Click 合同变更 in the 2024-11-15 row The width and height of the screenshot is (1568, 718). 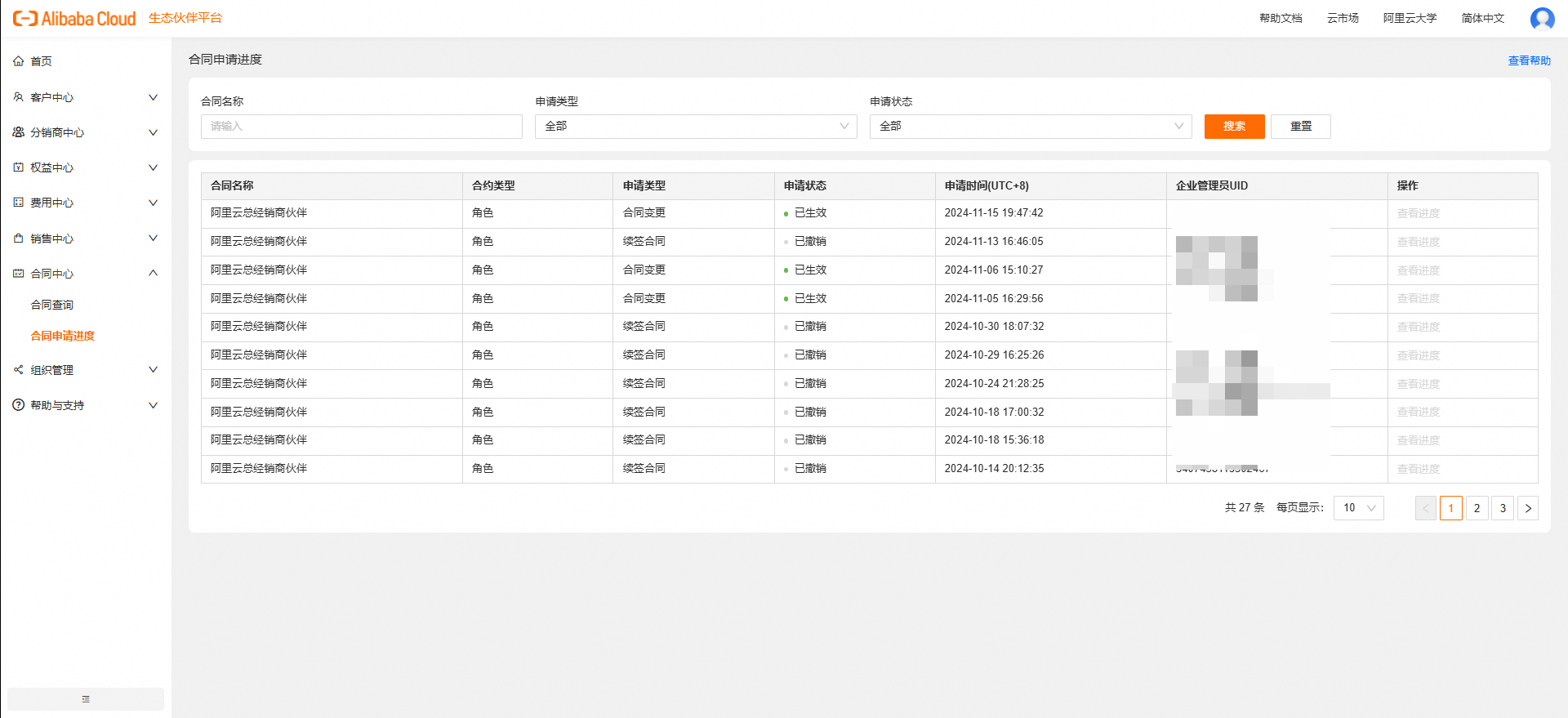[x=644, y=212]
